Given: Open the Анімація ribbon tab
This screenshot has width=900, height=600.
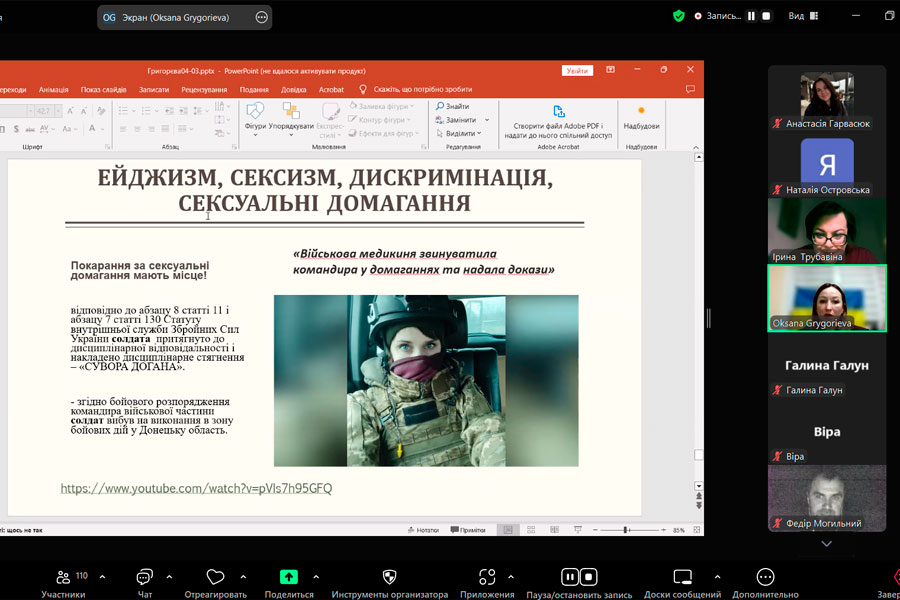Looking at the screenshot, I should point(53,90).
